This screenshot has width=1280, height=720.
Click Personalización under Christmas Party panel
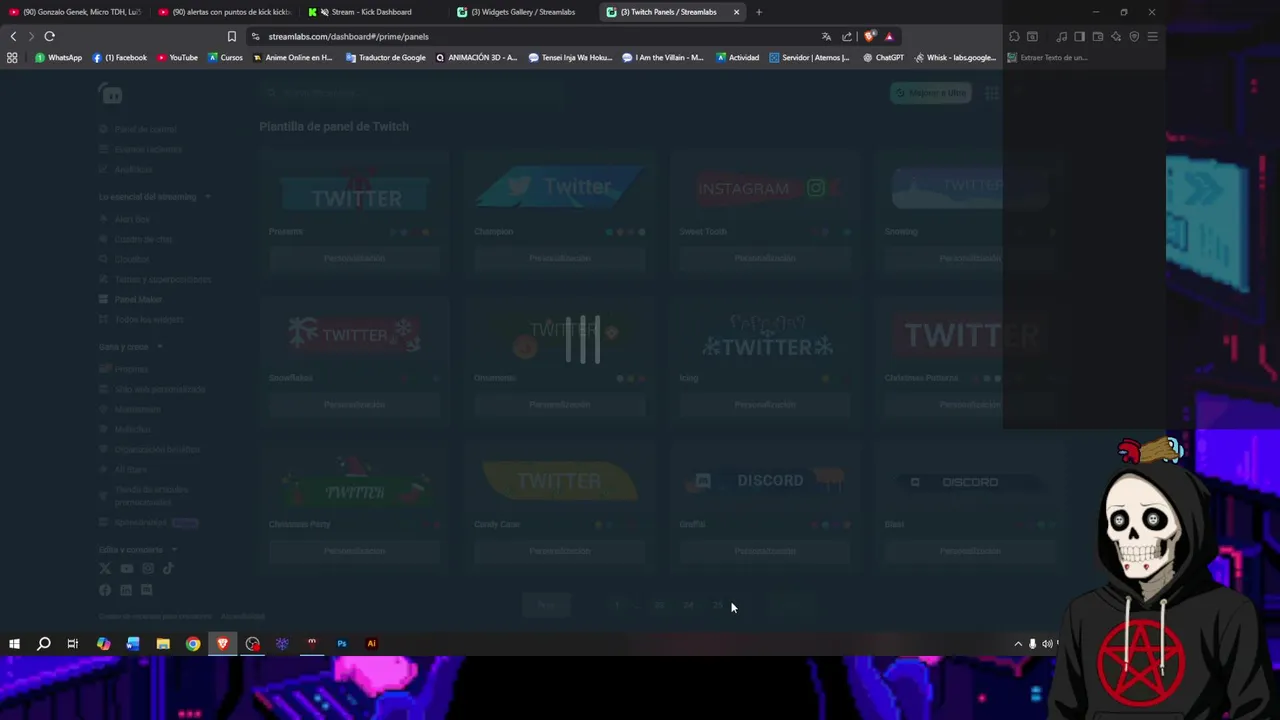pyautogui.click(x=354, y=551)
